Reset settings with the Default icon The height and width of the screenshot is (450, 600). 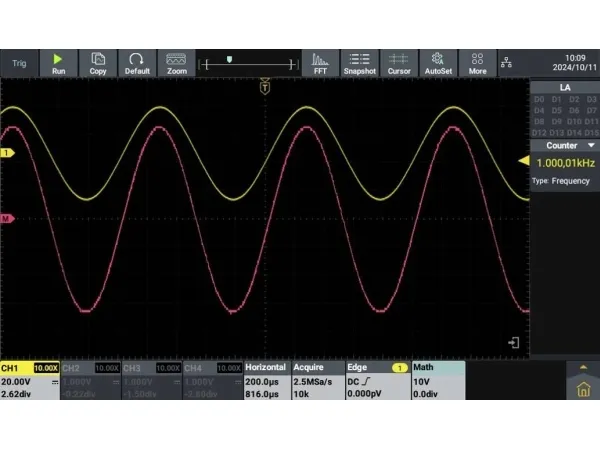click(x=137, y=63)
